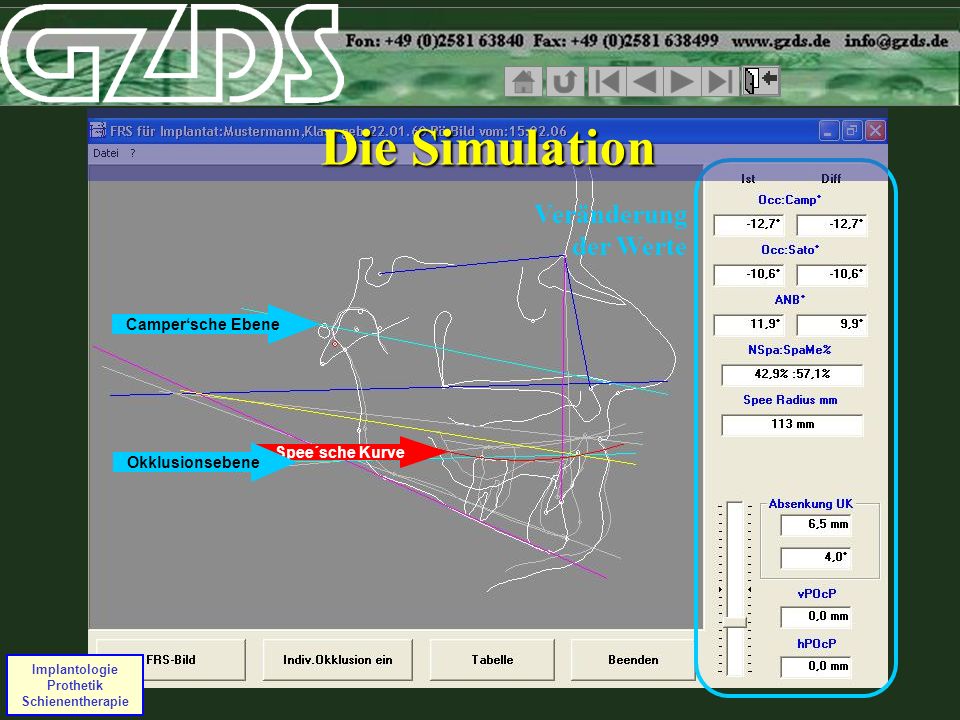
Task: Close the FRS window
Action: point(876,130)
